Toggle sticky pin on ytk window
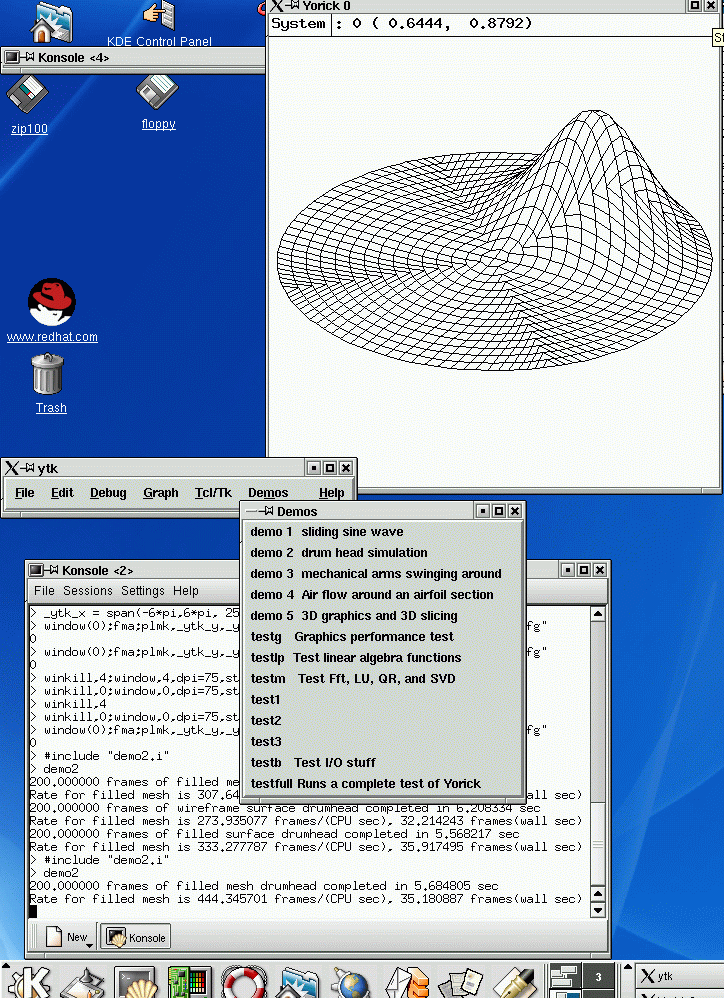Image resolution: width=724 pixels, height=998 pixels. click(x=29, y=468)
